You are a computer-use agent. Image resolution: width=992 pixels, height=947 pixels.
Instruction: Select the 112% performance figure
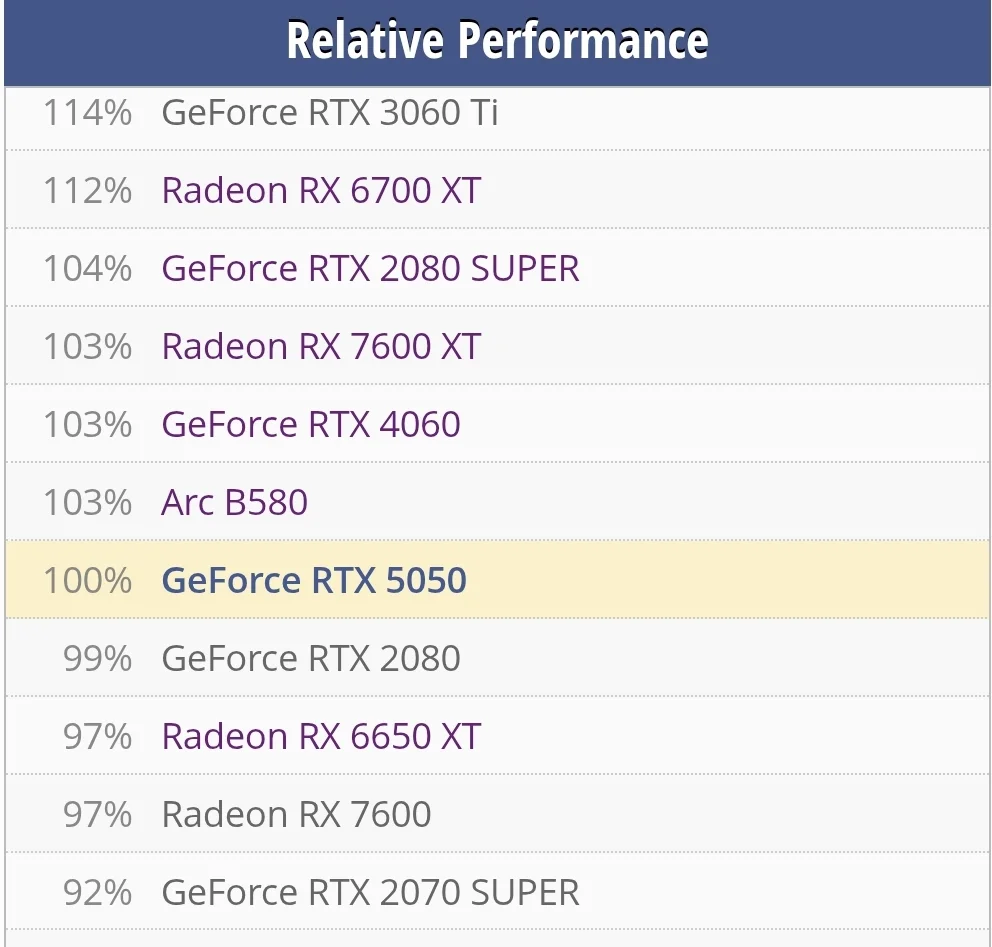87,190
